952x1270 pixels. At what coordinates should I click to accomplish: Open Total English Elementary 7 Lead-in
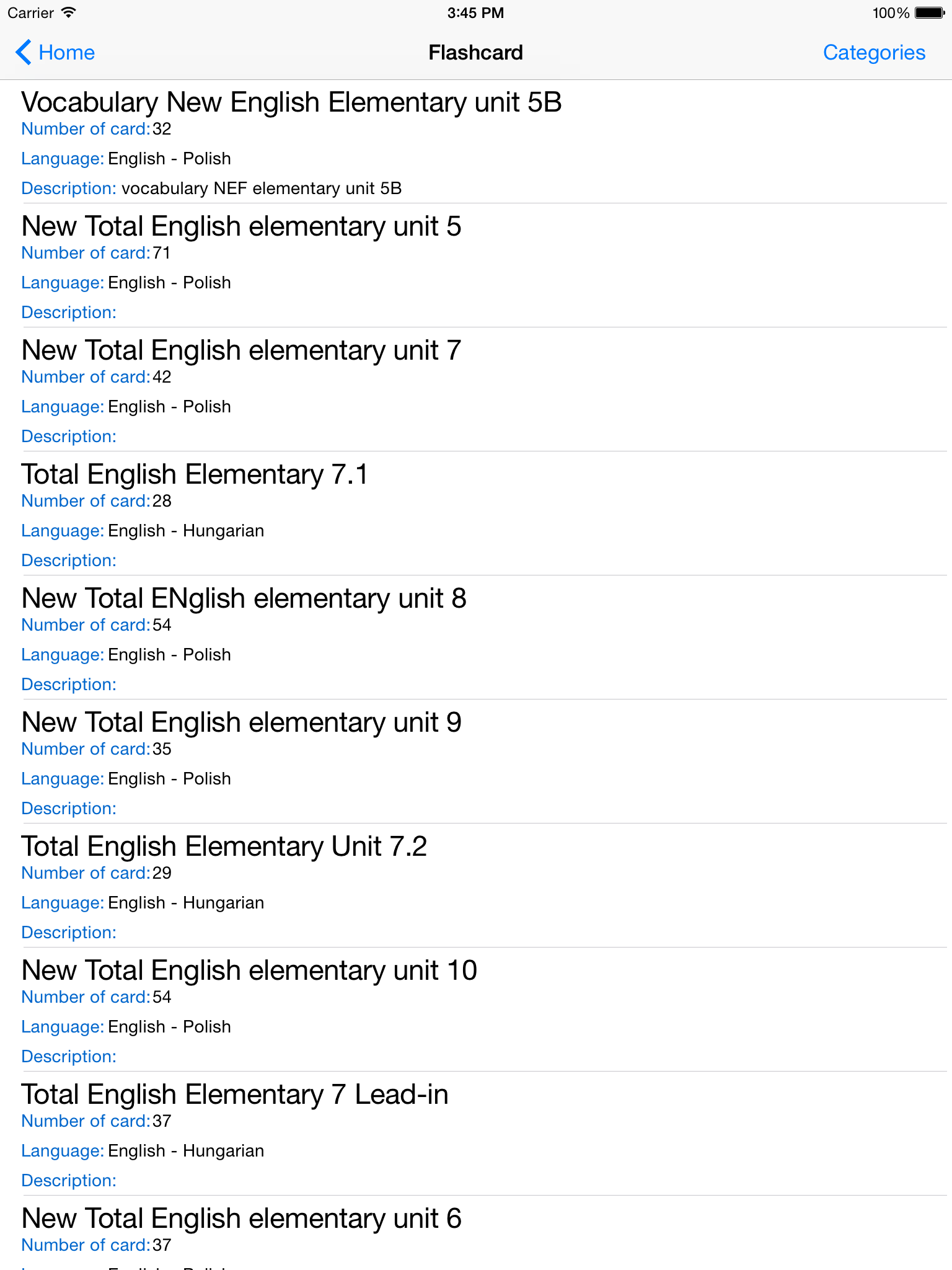click(234, 1094)
